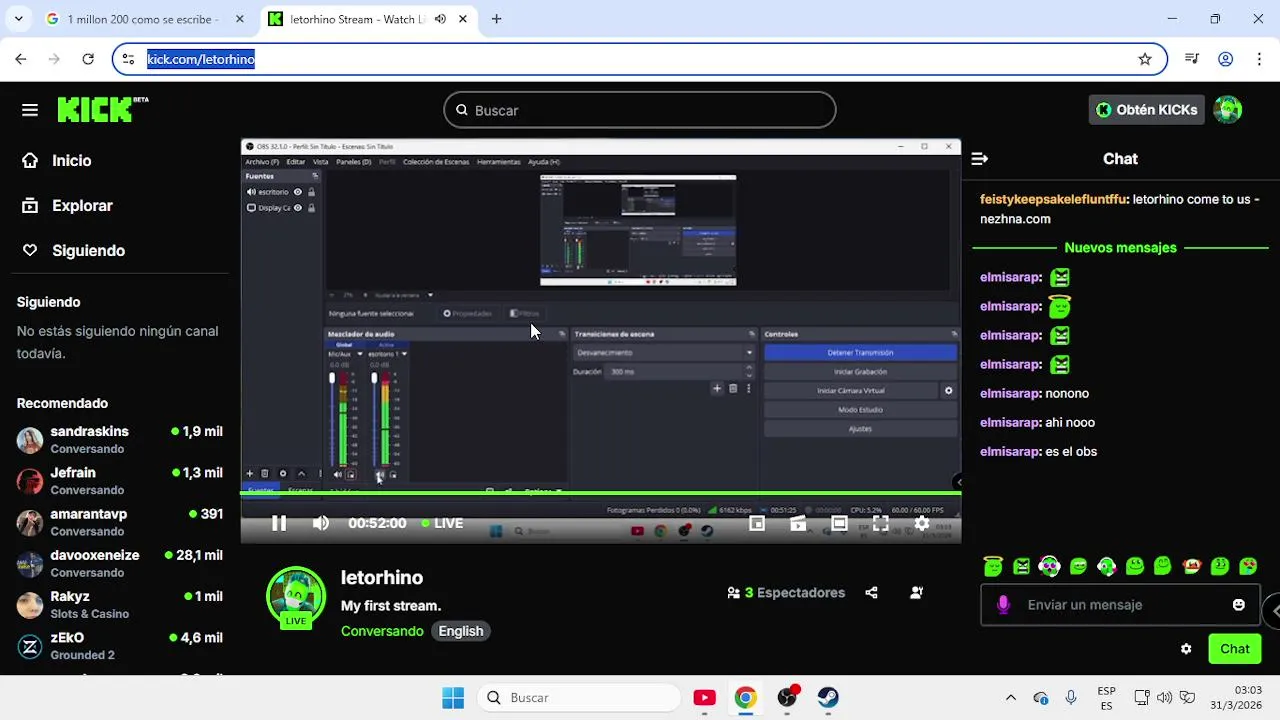The width and height of the screenshot is (1280, 720).
Task: Click Nuevos mensajes divider to jump down
Action: click(1120, 247)
